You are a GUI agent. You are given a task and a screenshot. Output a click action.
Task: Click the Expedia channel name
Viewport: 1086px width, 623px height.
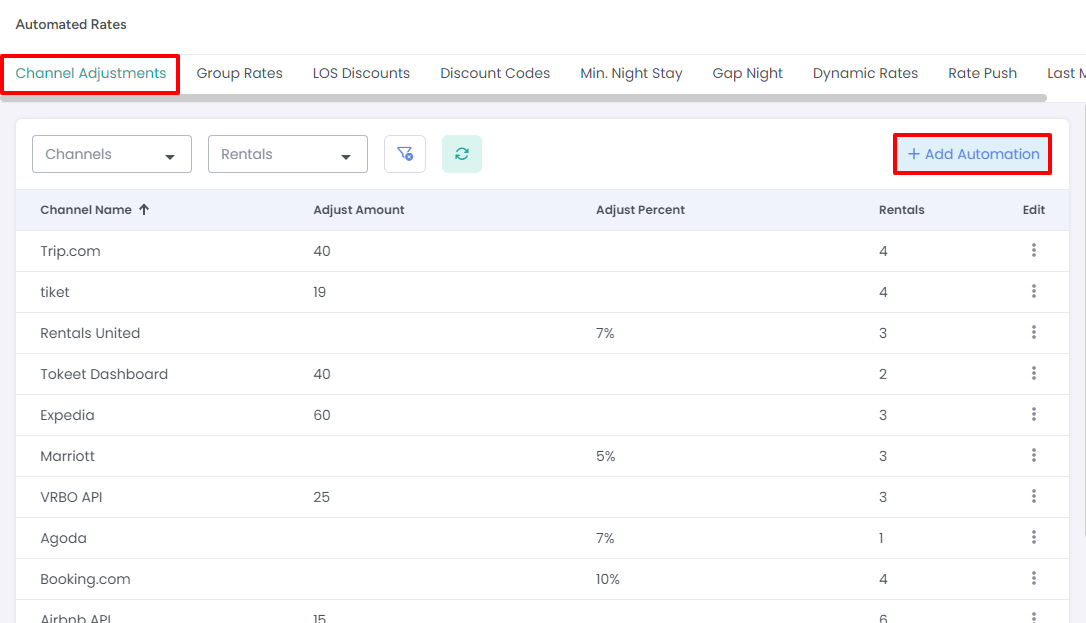[67, 415]
